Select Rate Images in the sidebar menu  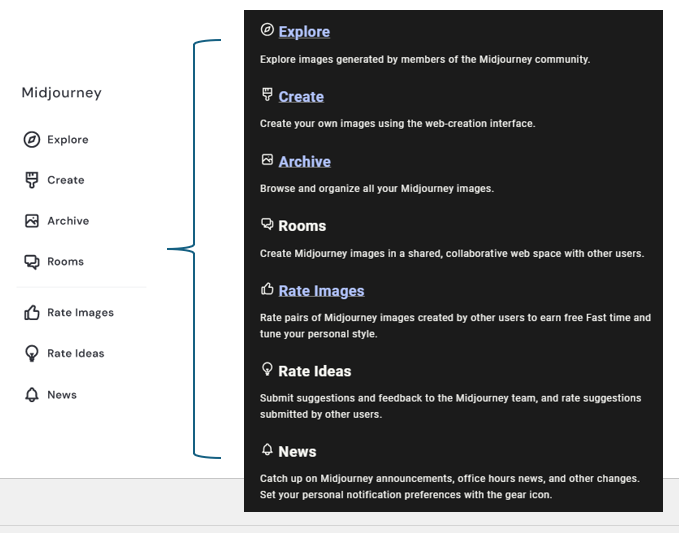[x=81, y=313]
